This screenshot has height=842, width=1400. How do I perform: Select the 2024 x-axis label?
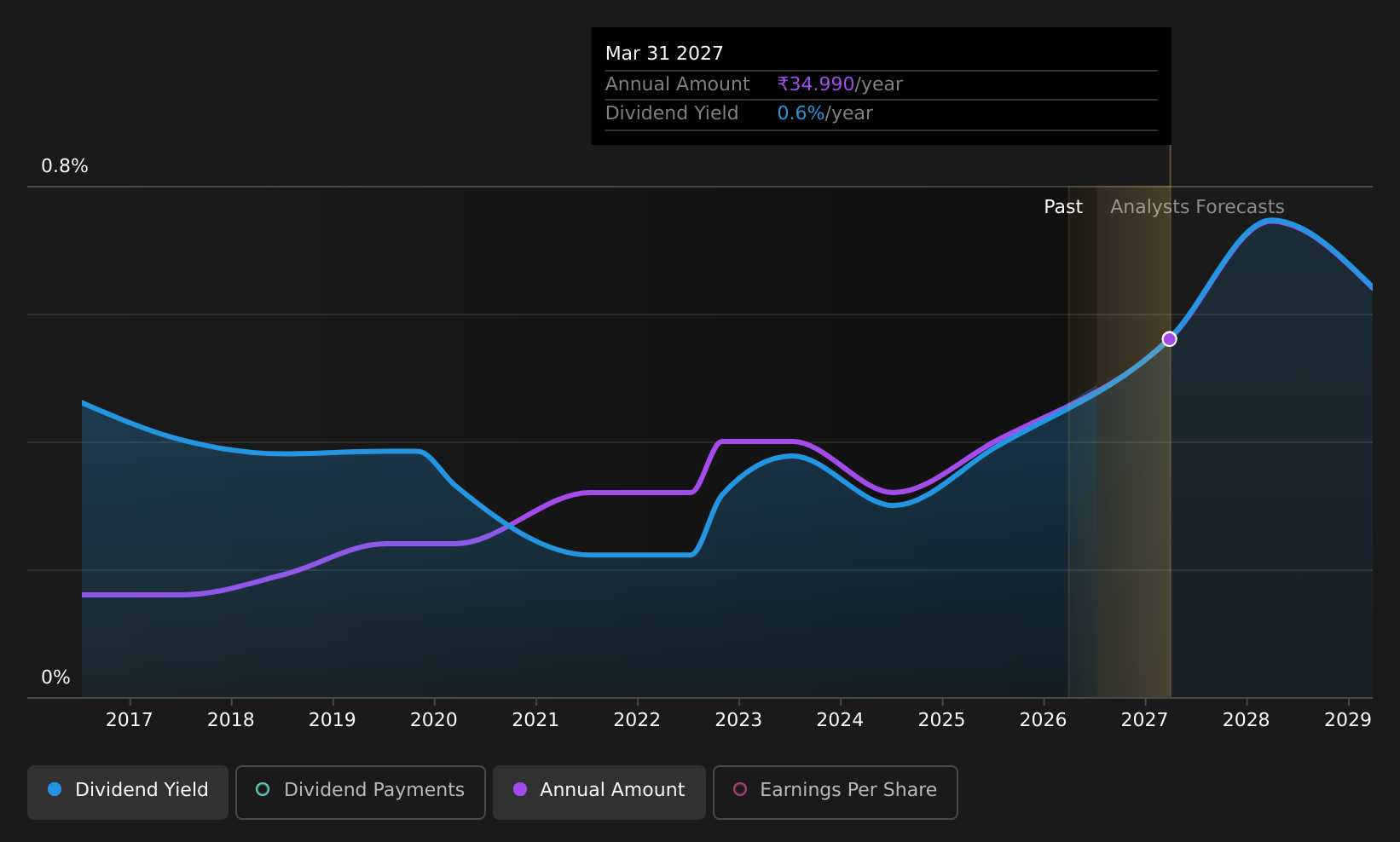coord(840,720)
